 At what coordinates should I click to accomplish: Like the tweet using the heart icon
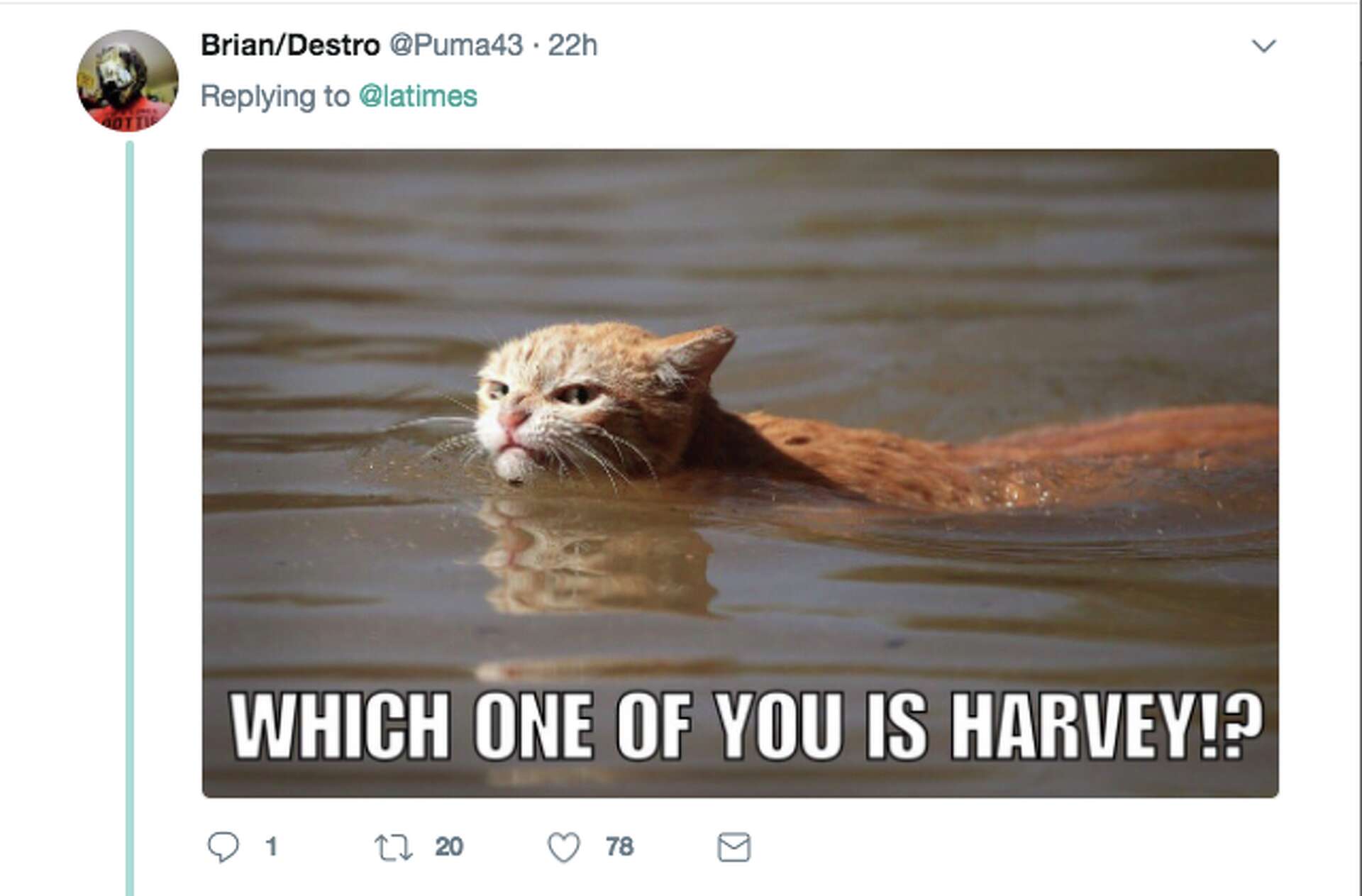[564, 846]
